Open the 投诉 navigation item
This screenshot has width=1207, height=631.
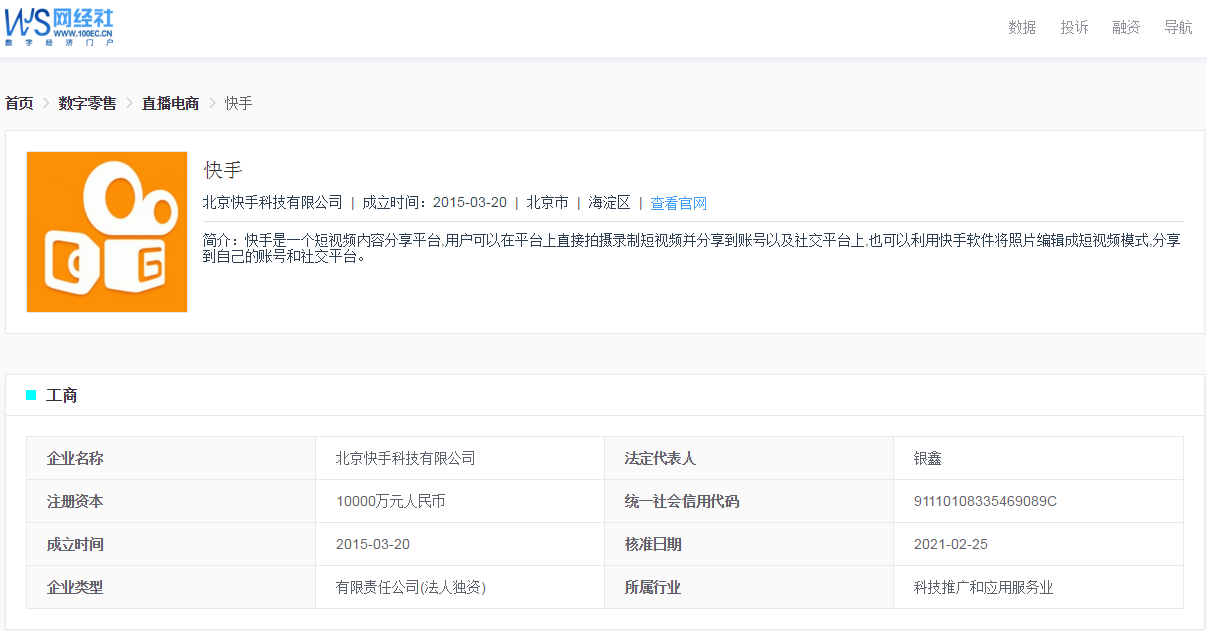(1074, 27)
